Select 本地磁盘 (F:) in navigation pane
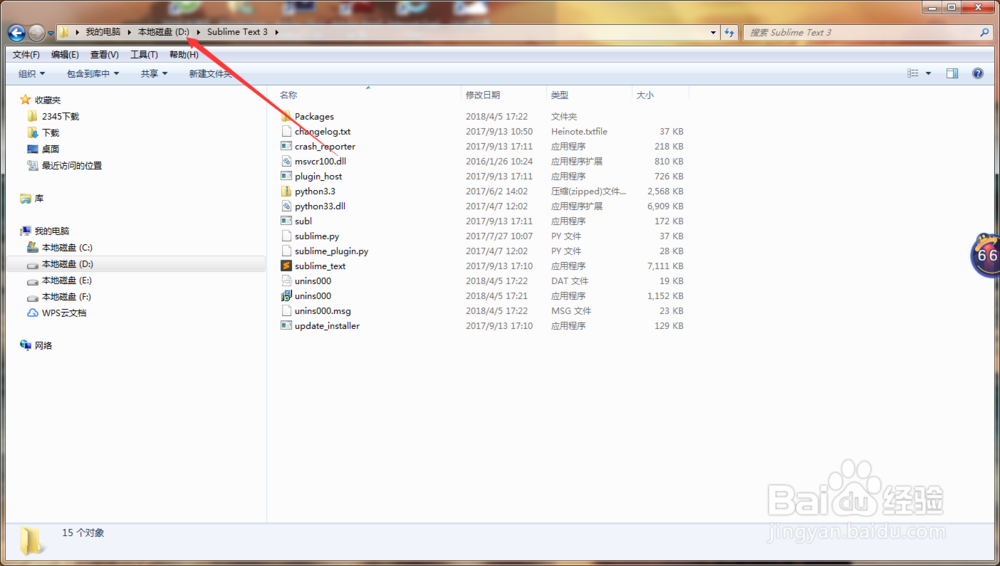 point(66,297)
